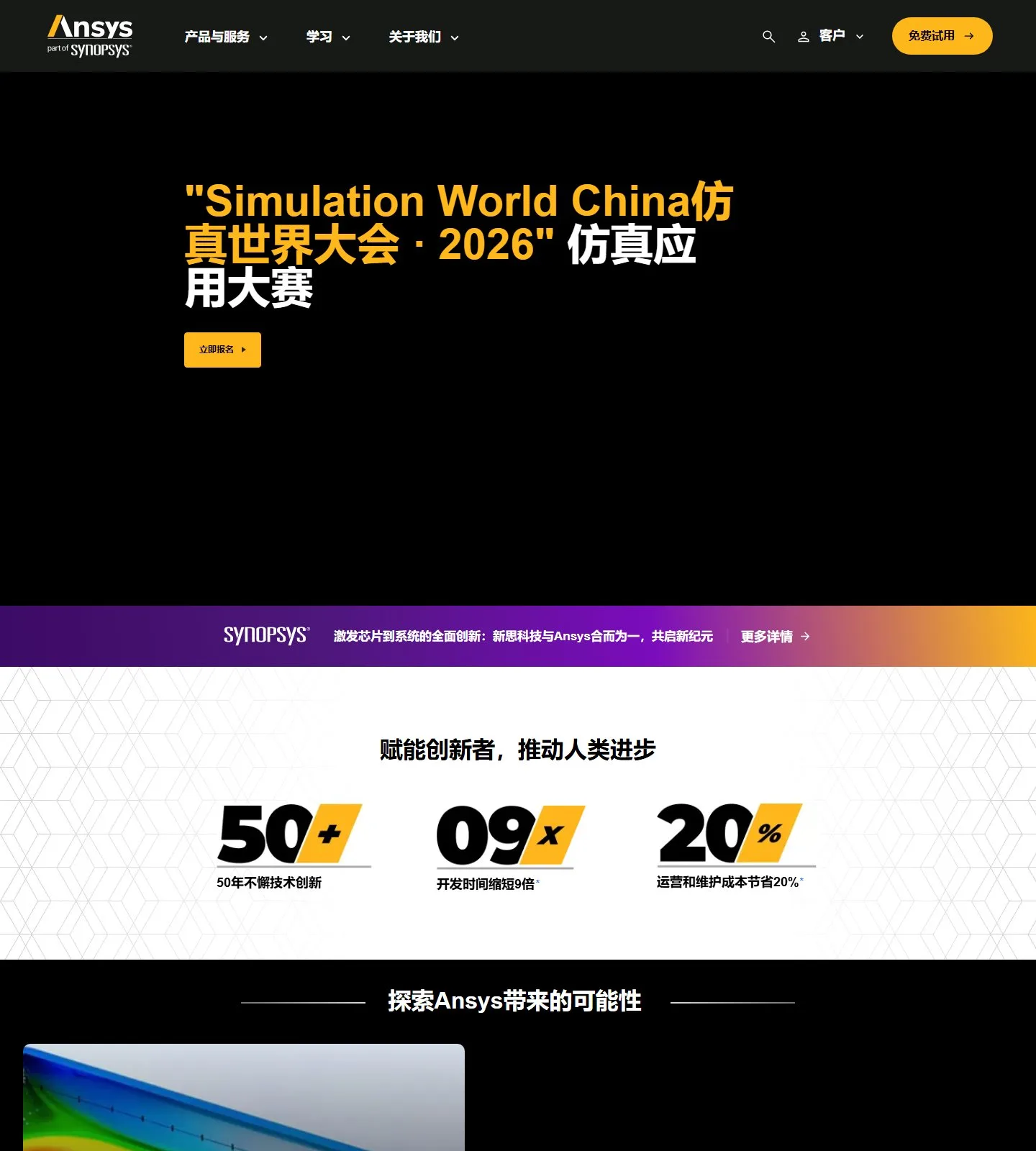This screenshot has width=1036, height=1151.
Task: Click the triangle icon in 立即报名 button
Action: (244, 350)
